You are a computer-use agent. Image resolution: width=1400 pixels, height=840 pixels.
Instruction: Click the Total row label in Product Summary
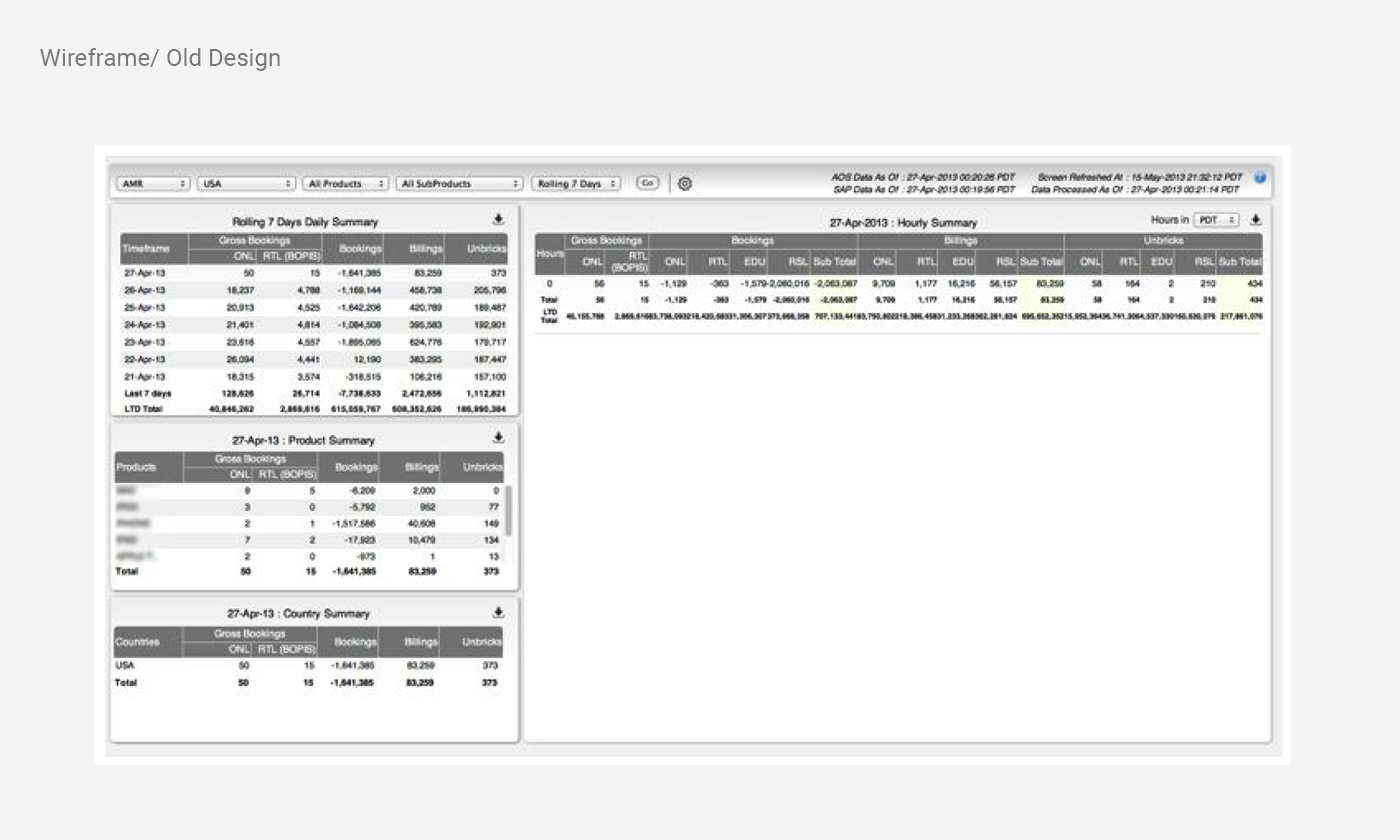pos(127,572)
